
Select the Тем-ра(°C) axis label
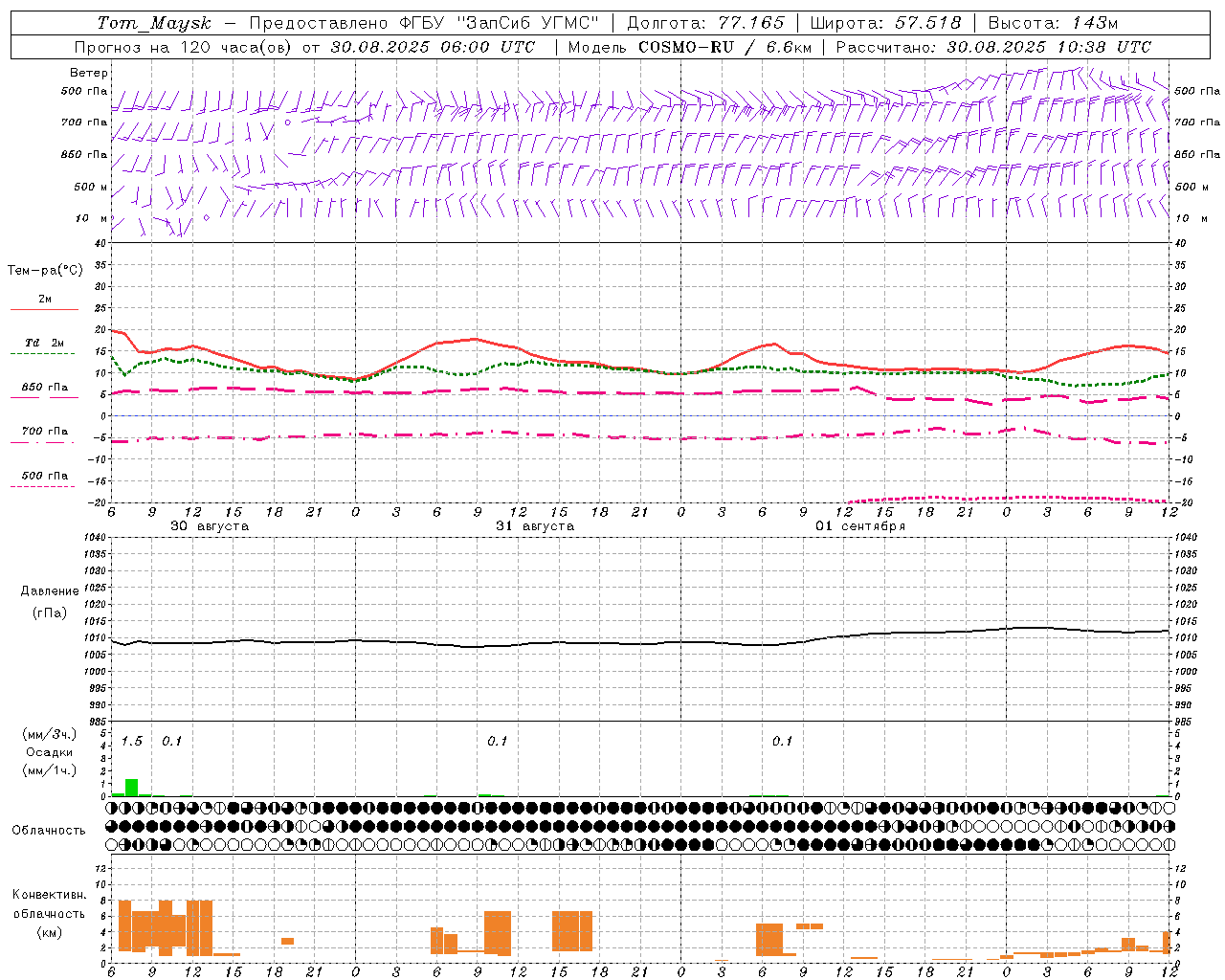click(45, 271)
